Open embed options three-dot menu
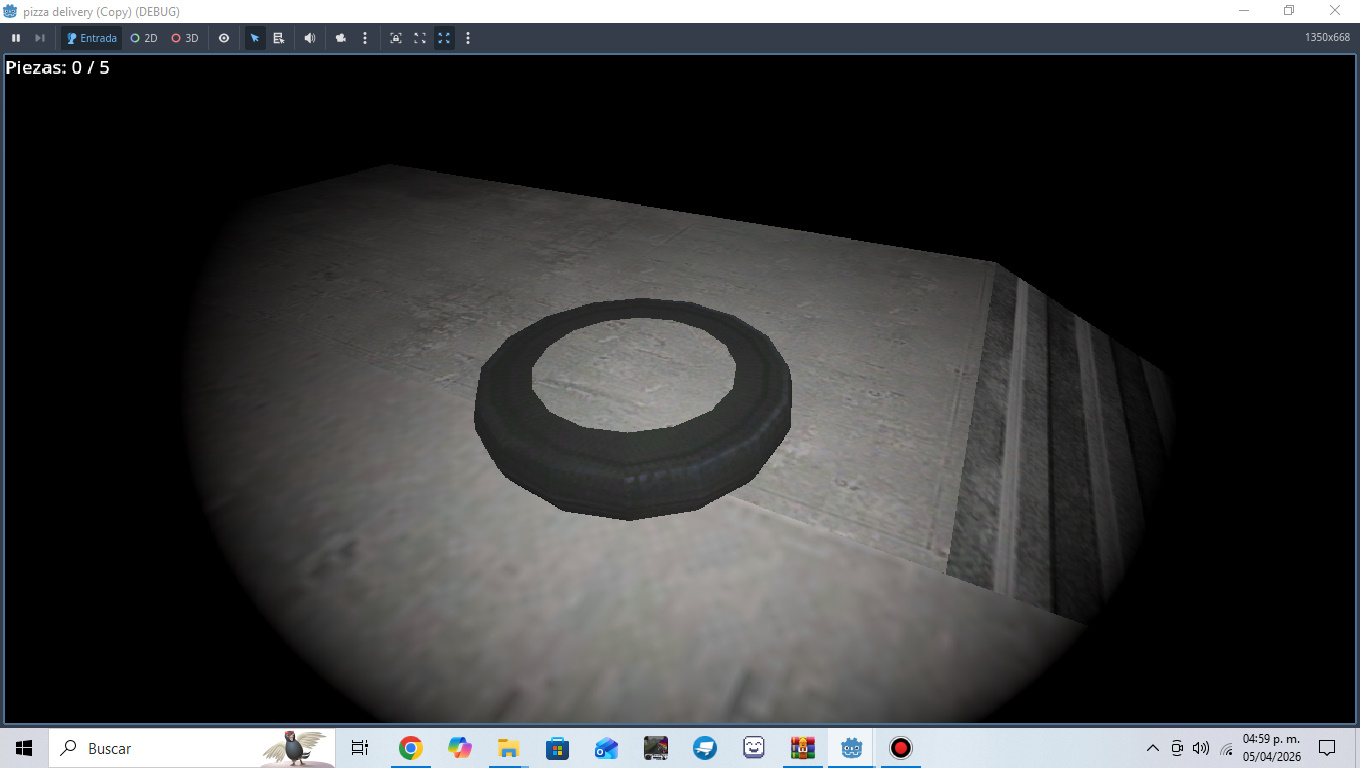Viewport: 1360px width, 768px height. coord(468,38)
